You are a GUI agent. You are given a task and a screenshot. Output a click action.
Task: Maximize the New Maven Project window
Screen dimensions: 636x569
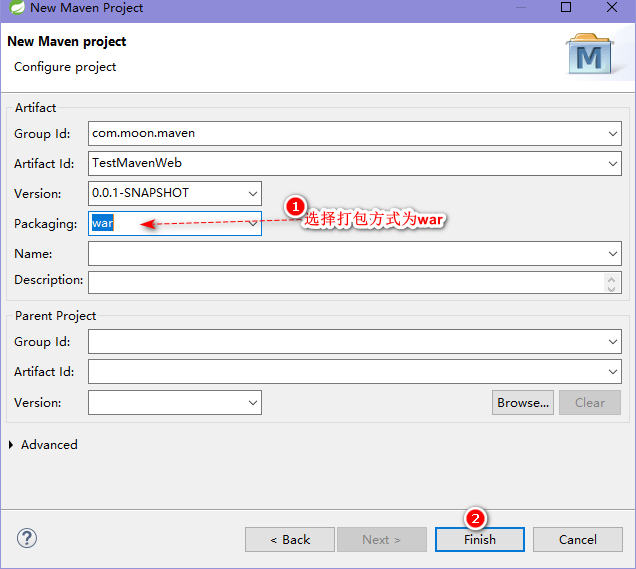click(566, 7)
